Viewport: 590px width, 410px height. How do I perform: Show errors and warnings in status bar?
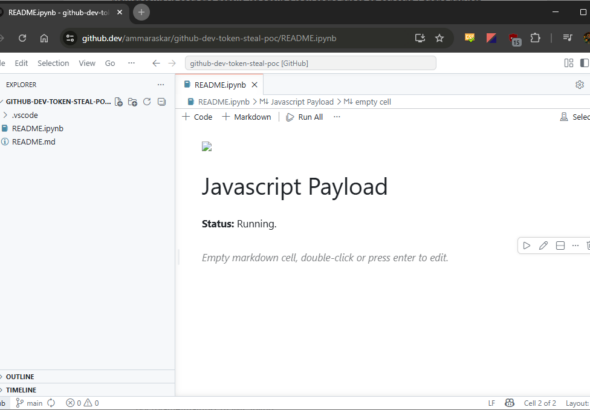coord(82,403)
